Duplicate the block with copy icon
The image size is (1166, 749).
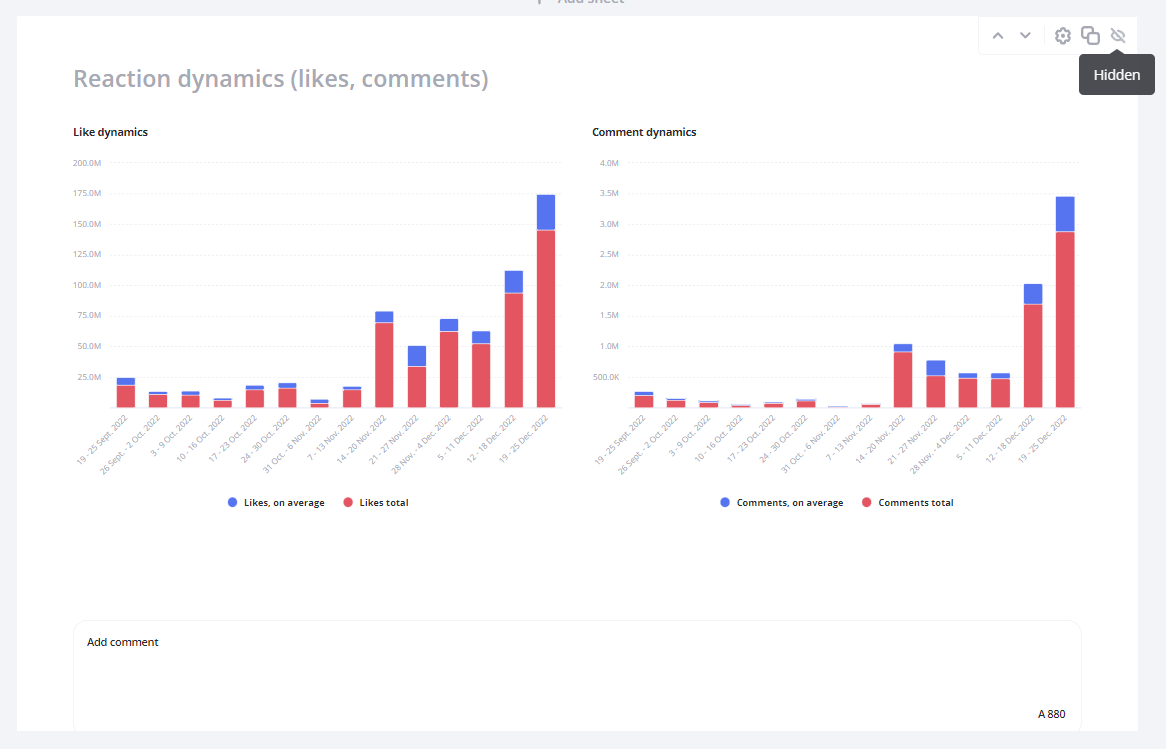tap(1090, 36)
